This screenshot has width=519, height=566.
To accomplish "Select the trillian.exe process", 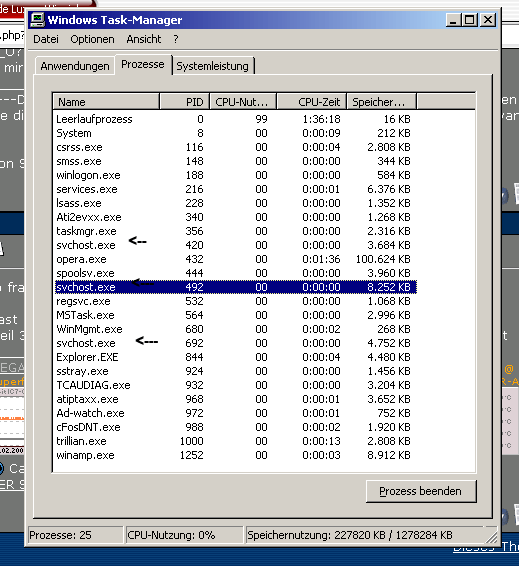I will click(236, 441).
